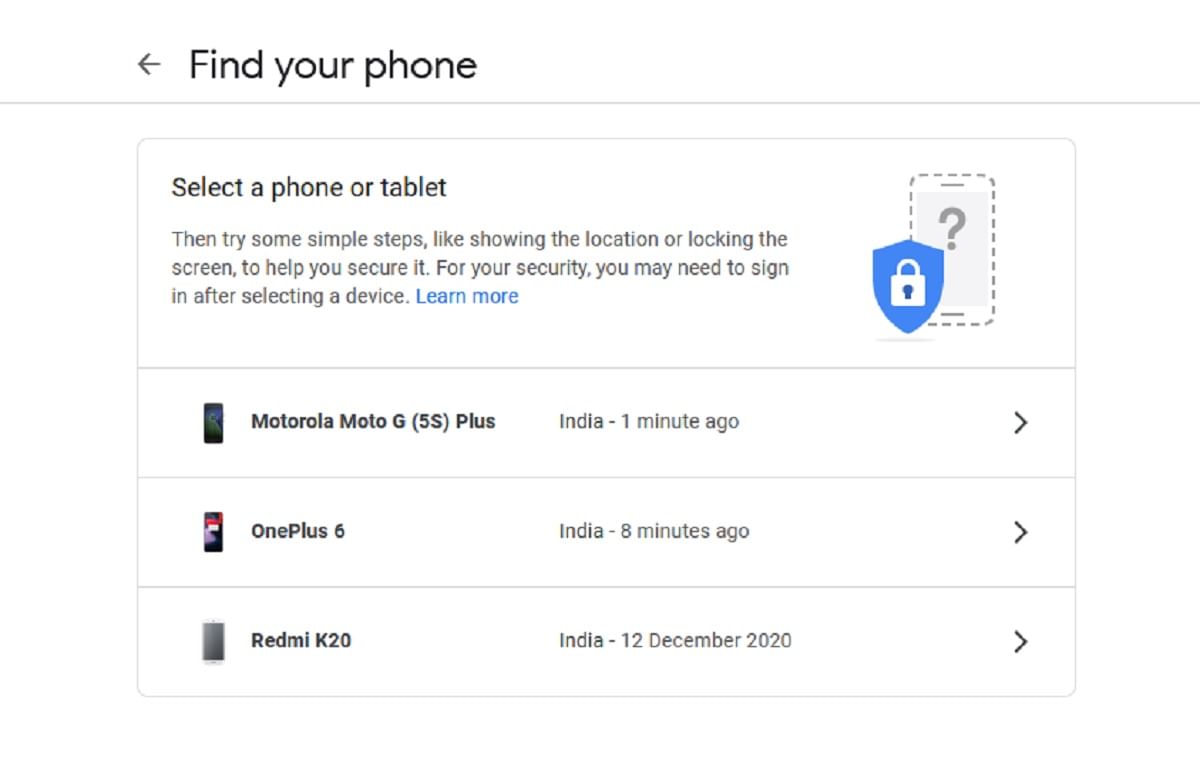Select the OnePlus 6 phone thumbnail icon
This screenshot has width=1200, height=767.
tap(213, 531)
